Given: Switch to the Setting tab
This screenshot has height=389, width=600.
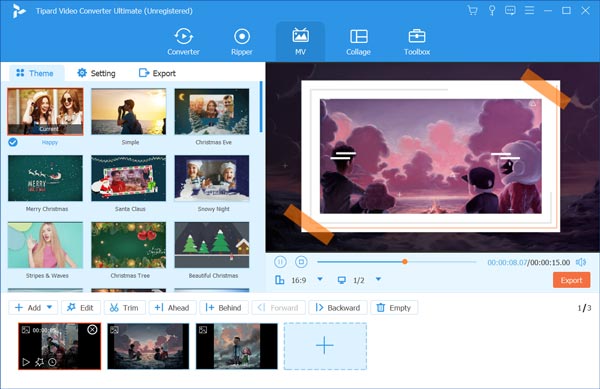Looking at the screenshot, I should [96, 73].
